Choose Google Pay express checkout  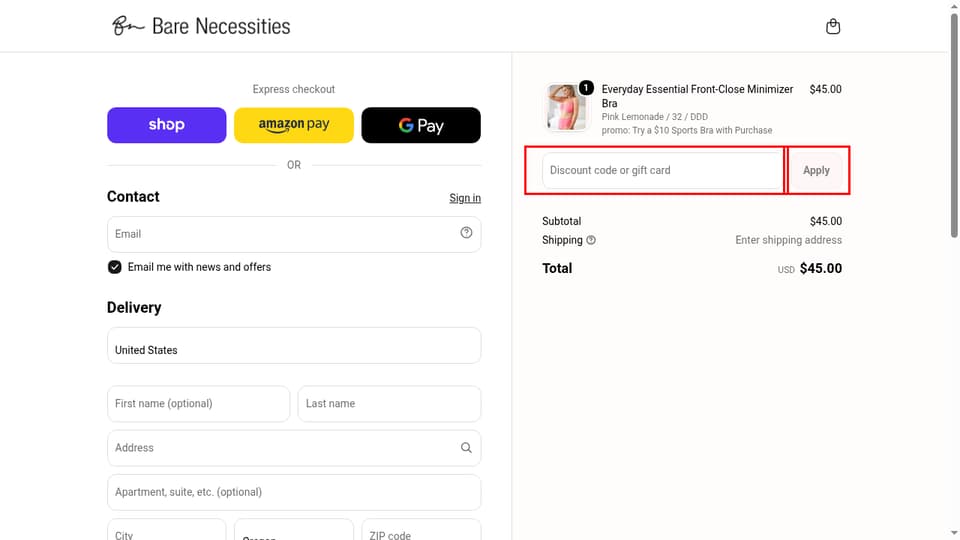click(x=421, y=125)
